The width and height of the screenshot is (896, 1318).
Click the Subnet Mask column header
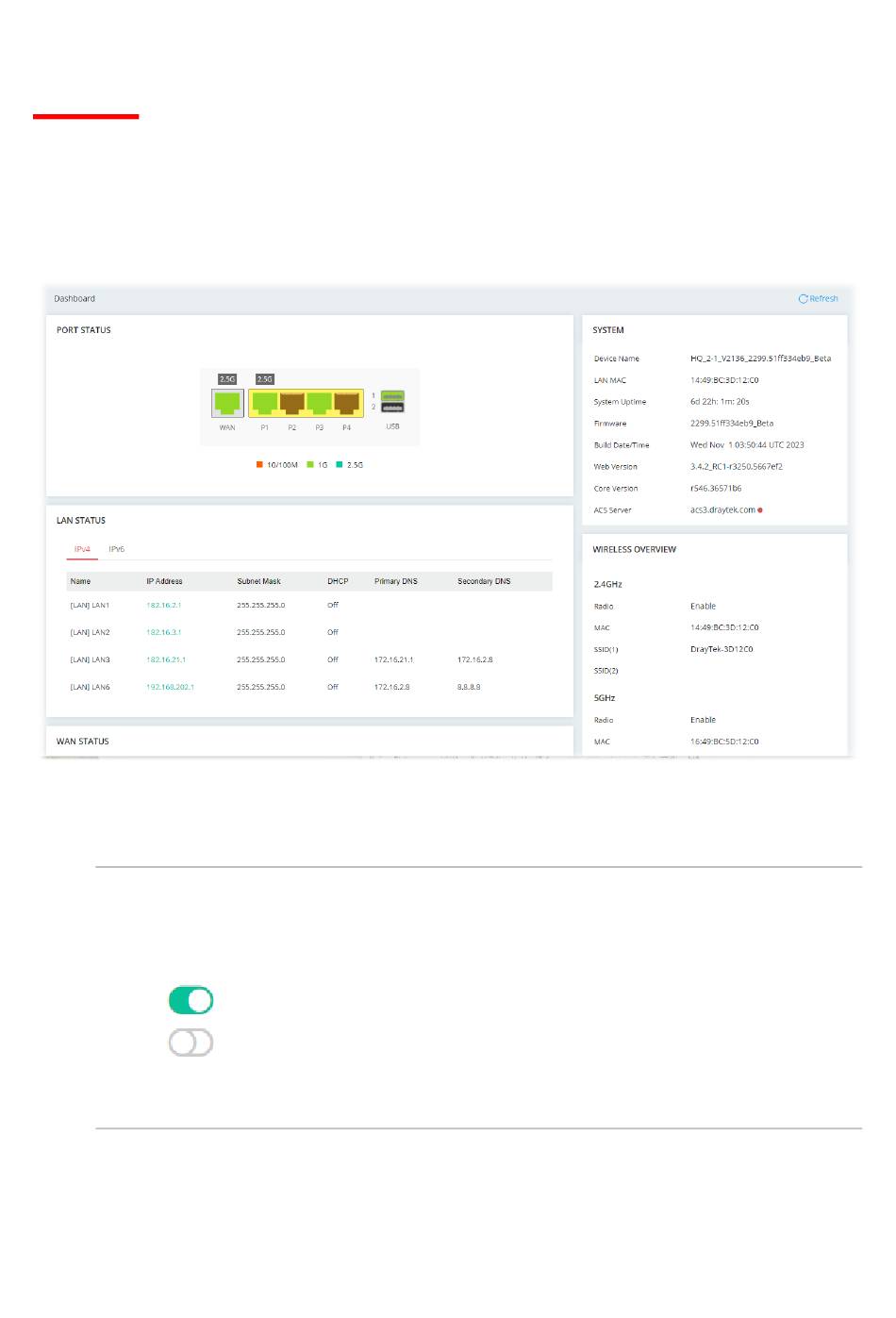[259, 582]
